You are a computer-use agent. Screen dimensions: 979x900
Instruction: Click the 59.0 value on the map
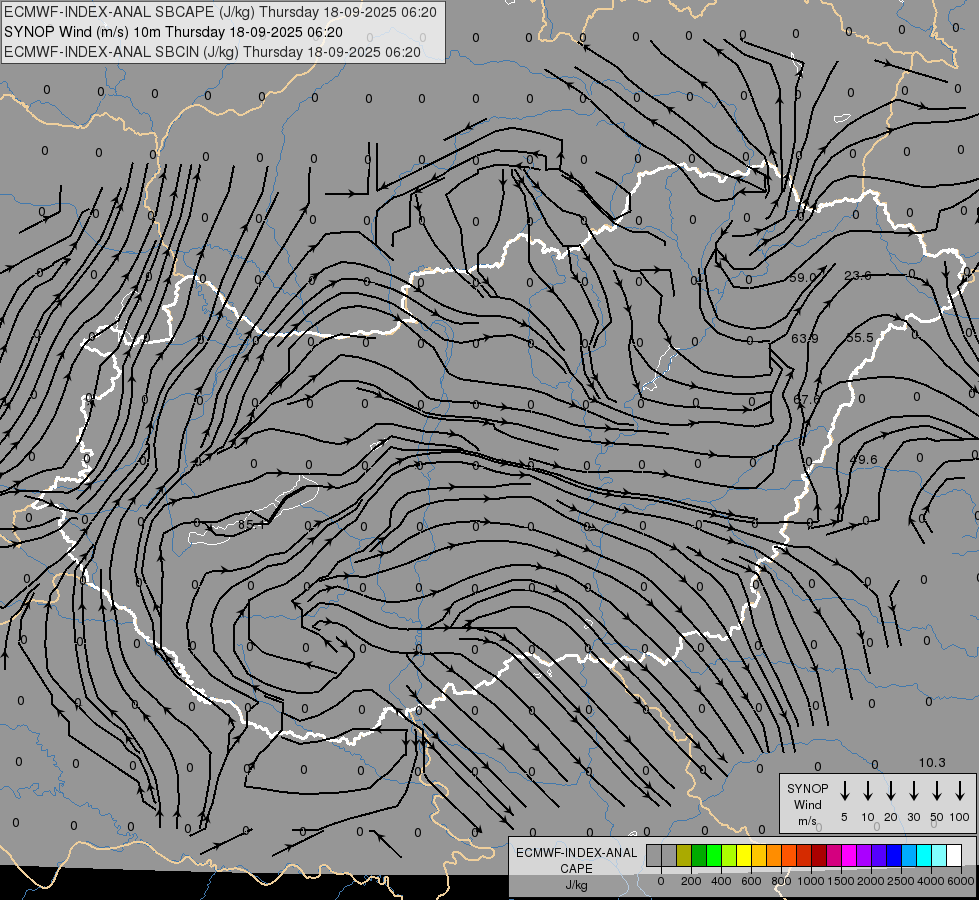[803, 277]
